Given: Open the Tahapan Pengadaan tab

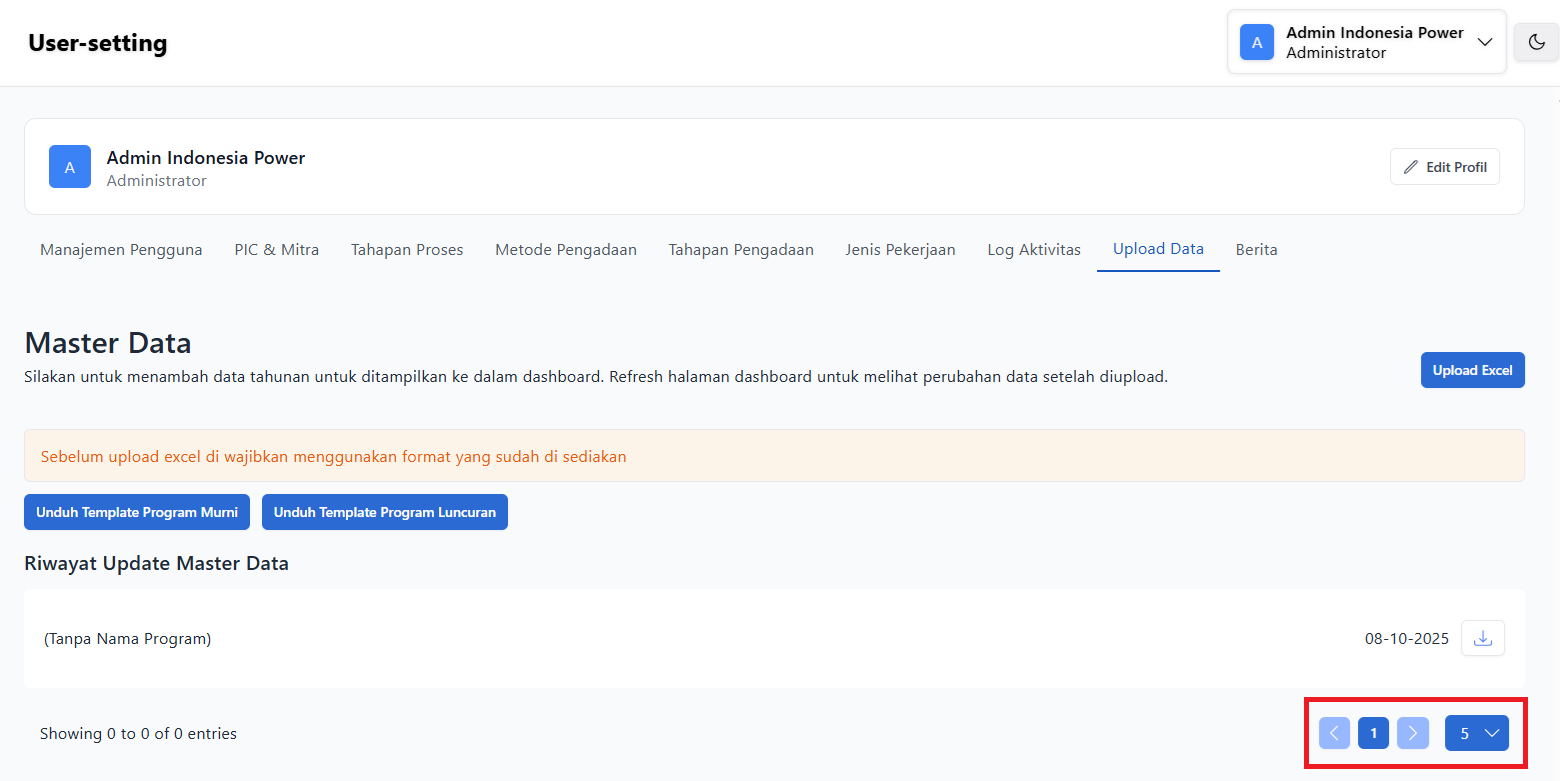Looking at the screenshot, I should click(x=741, y=250).
